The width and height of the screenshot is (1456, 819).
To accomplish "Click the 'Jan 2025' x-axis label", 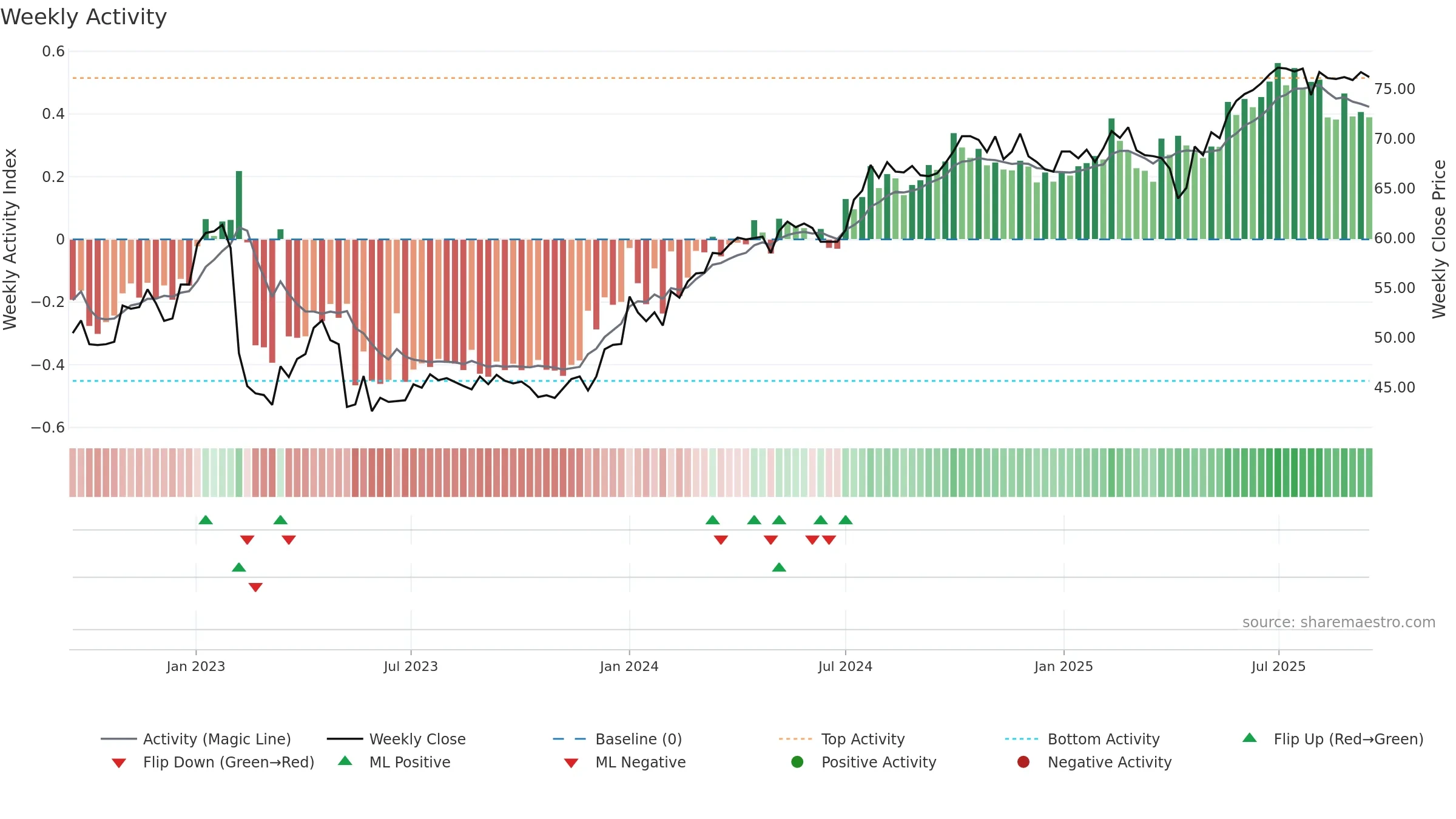I will click(1063, 666).
